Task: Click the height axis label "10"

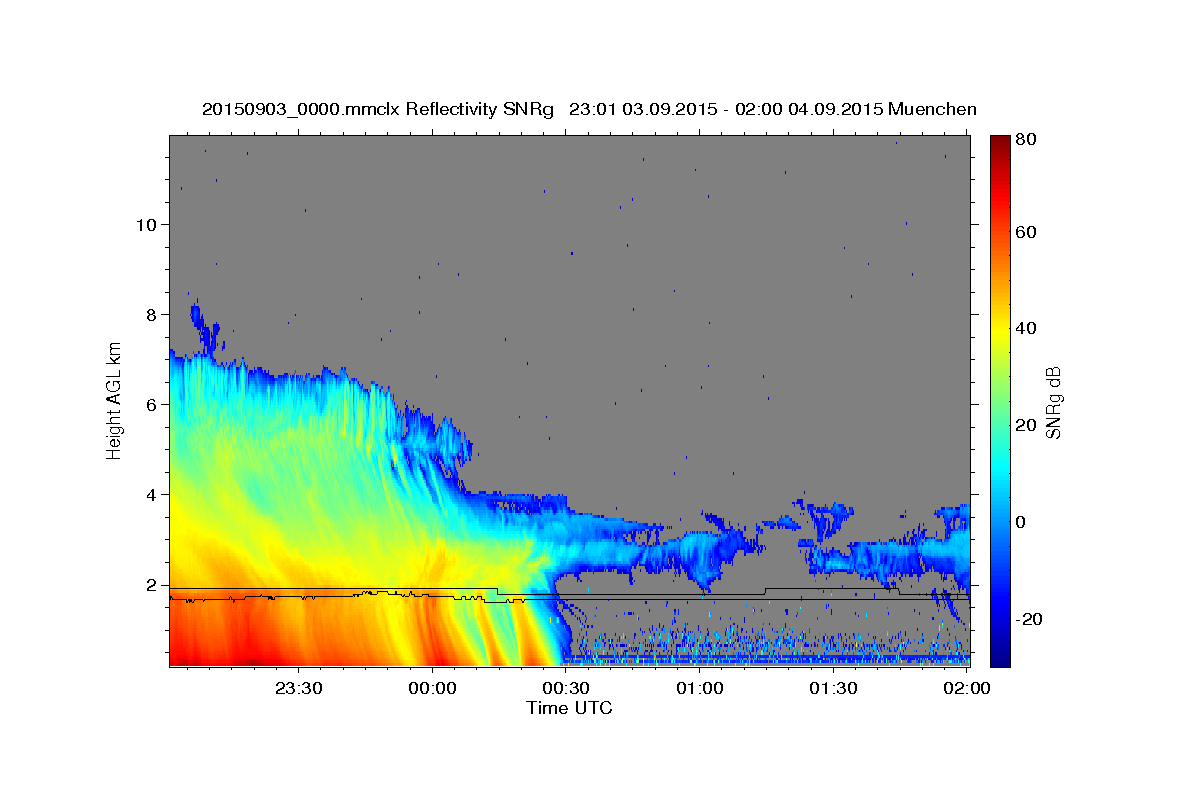Action: pos(148,224)
